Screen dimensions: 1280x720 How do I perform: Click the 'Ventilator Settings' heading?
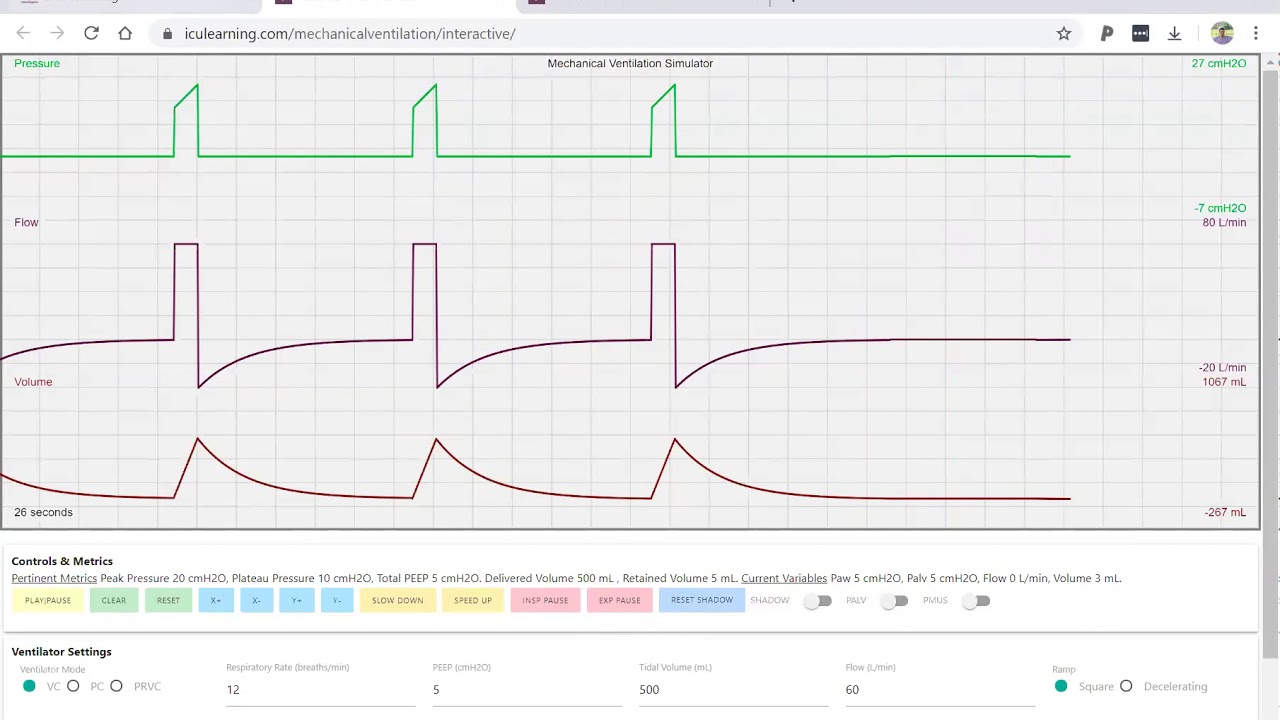(61, 652)
